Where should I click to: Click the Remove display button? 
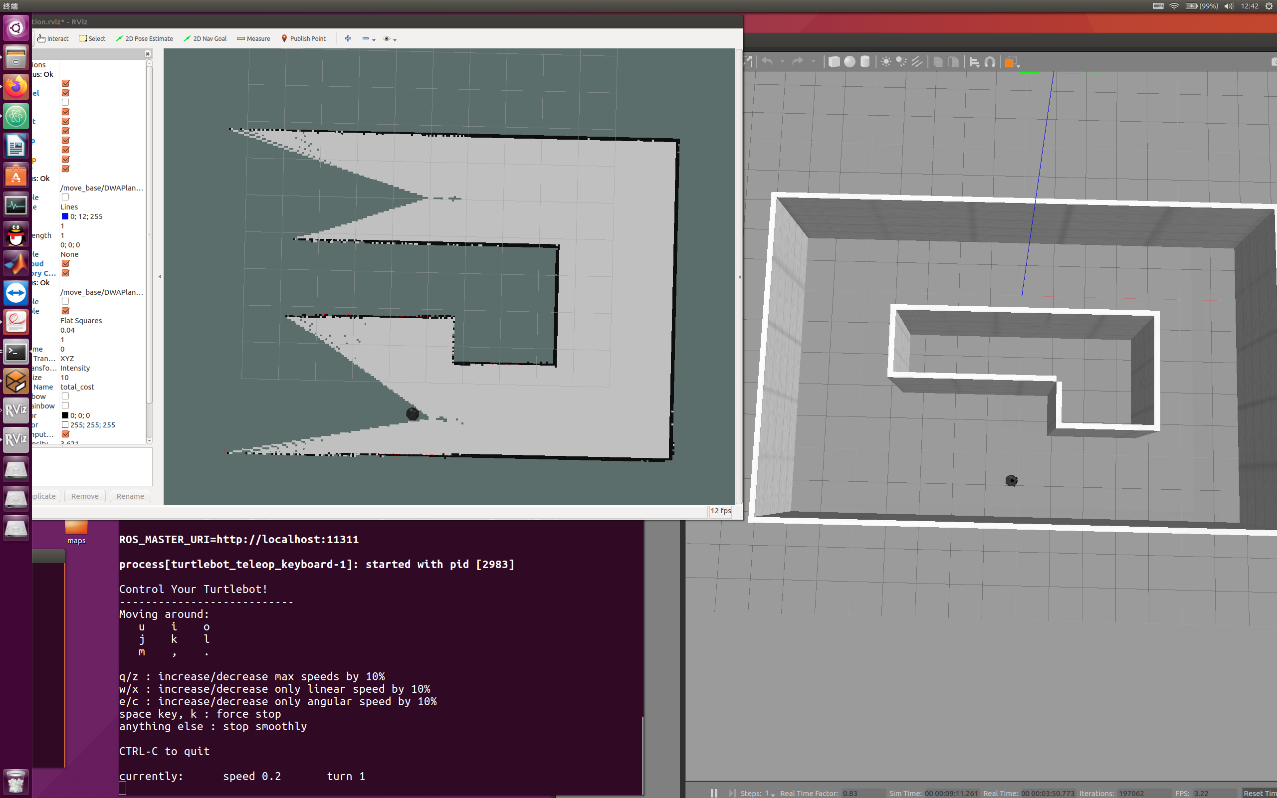pos(85,496)
